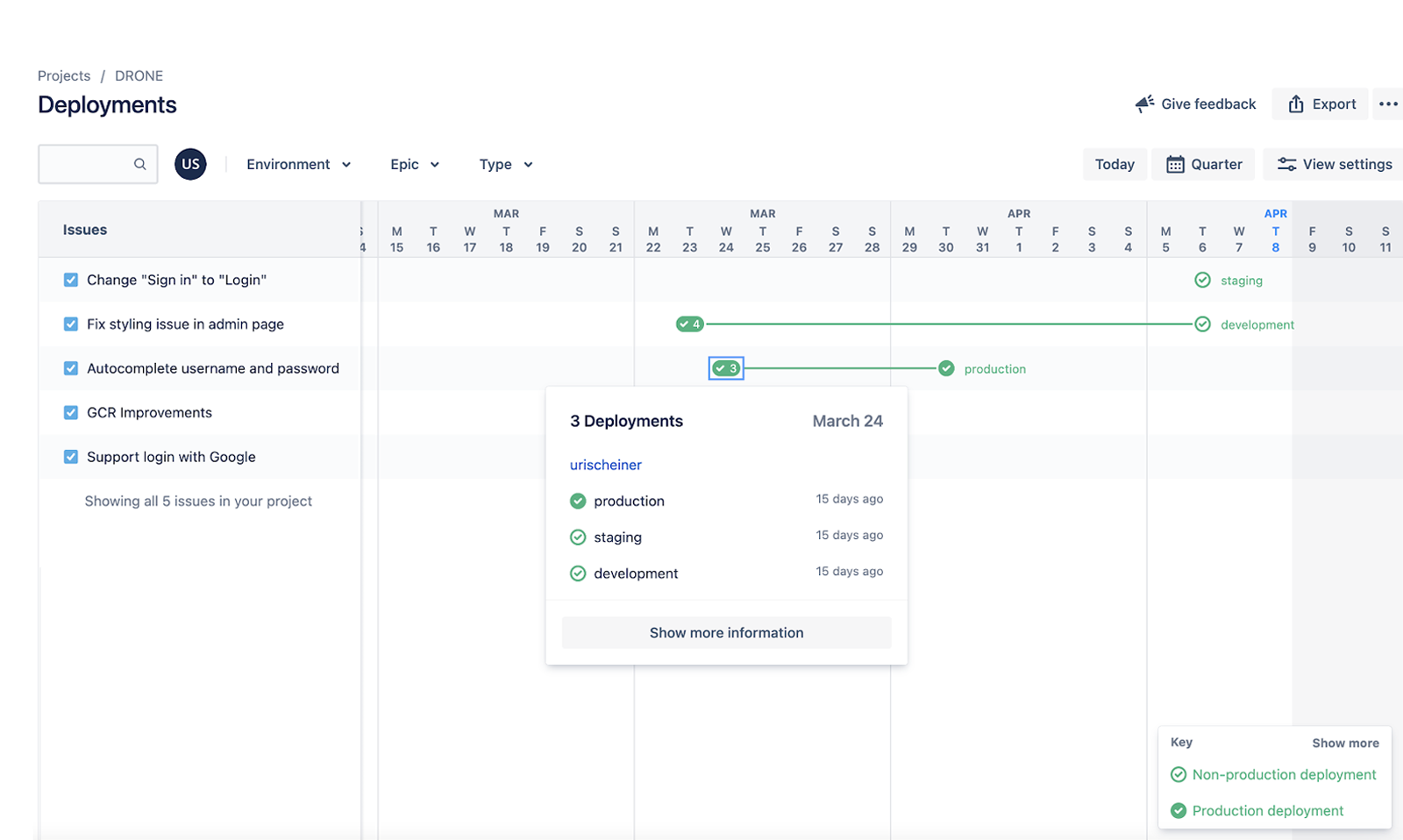Open the Epic dropdown
Screen dimensions: 1403x840
coord(414,164)
